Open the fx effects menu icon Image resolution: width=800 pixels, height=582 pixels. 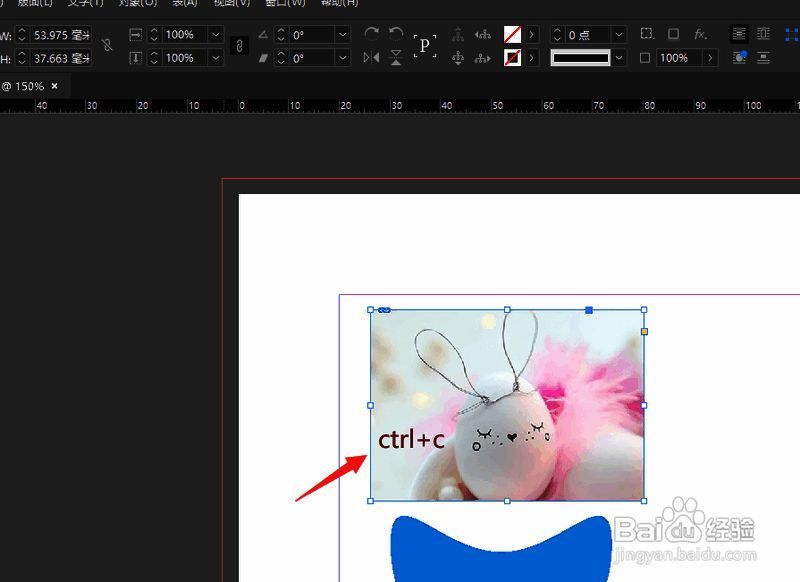click(x=698, y=33)
